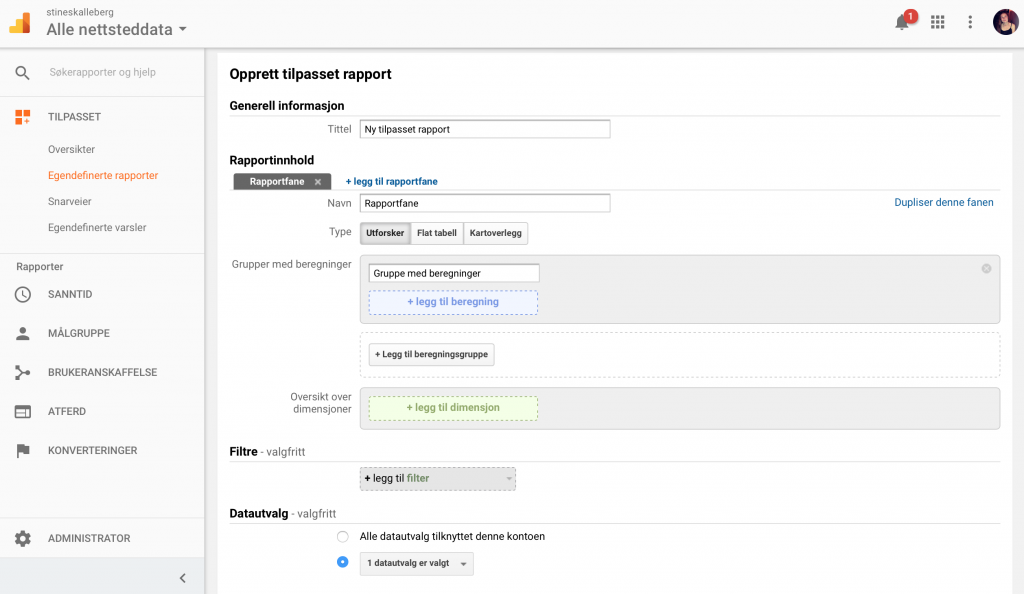
Task: Open the '1 datautvalg er valgt' dropdown
Action: pos(417,563)
